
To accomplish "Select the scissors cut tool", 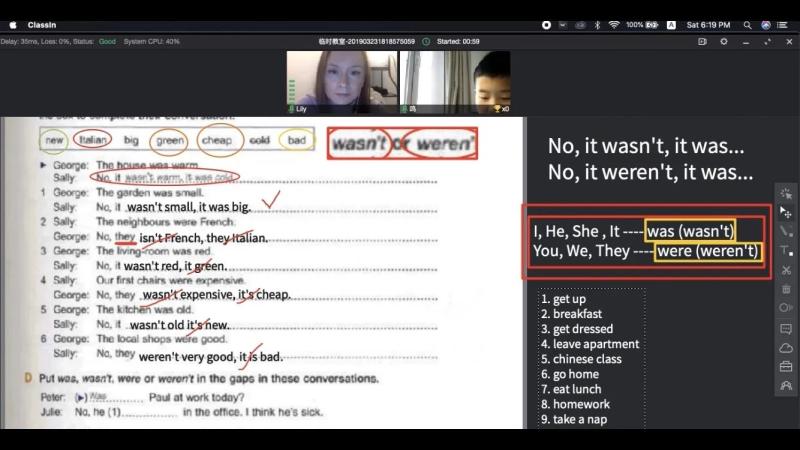I will 786,270.
